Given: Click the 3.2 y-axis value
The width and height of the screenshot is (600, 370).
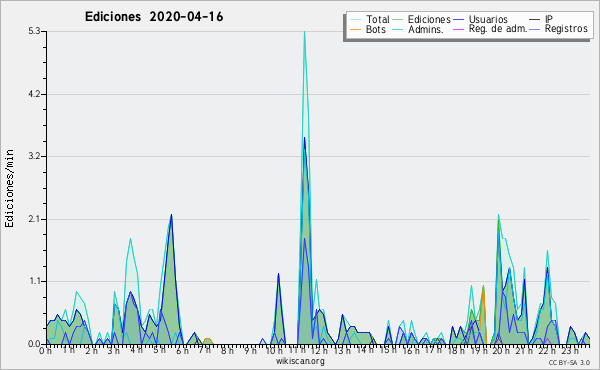Looking at the screenshot, I should coord(34,156).
